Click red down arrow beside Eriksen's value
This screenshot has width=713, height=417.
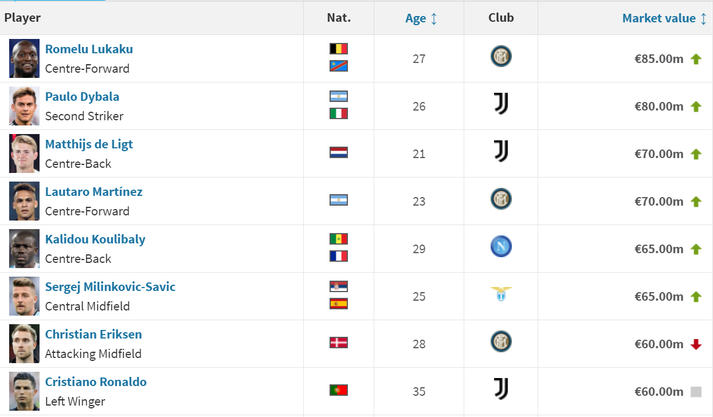click(695, 344)
